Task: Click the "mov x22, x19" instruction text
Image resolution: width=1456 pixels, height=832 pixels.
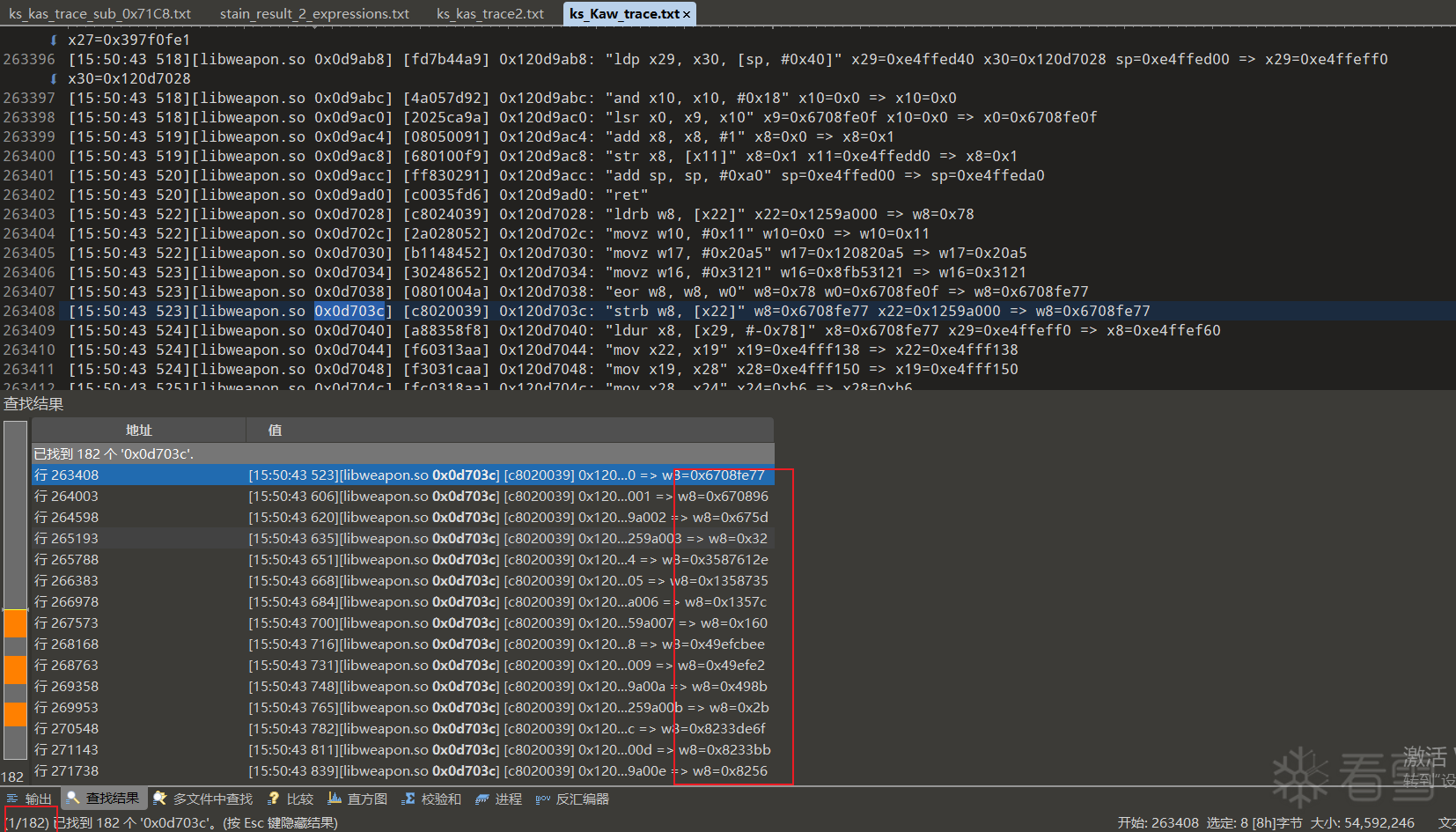Action: [666, 350]
